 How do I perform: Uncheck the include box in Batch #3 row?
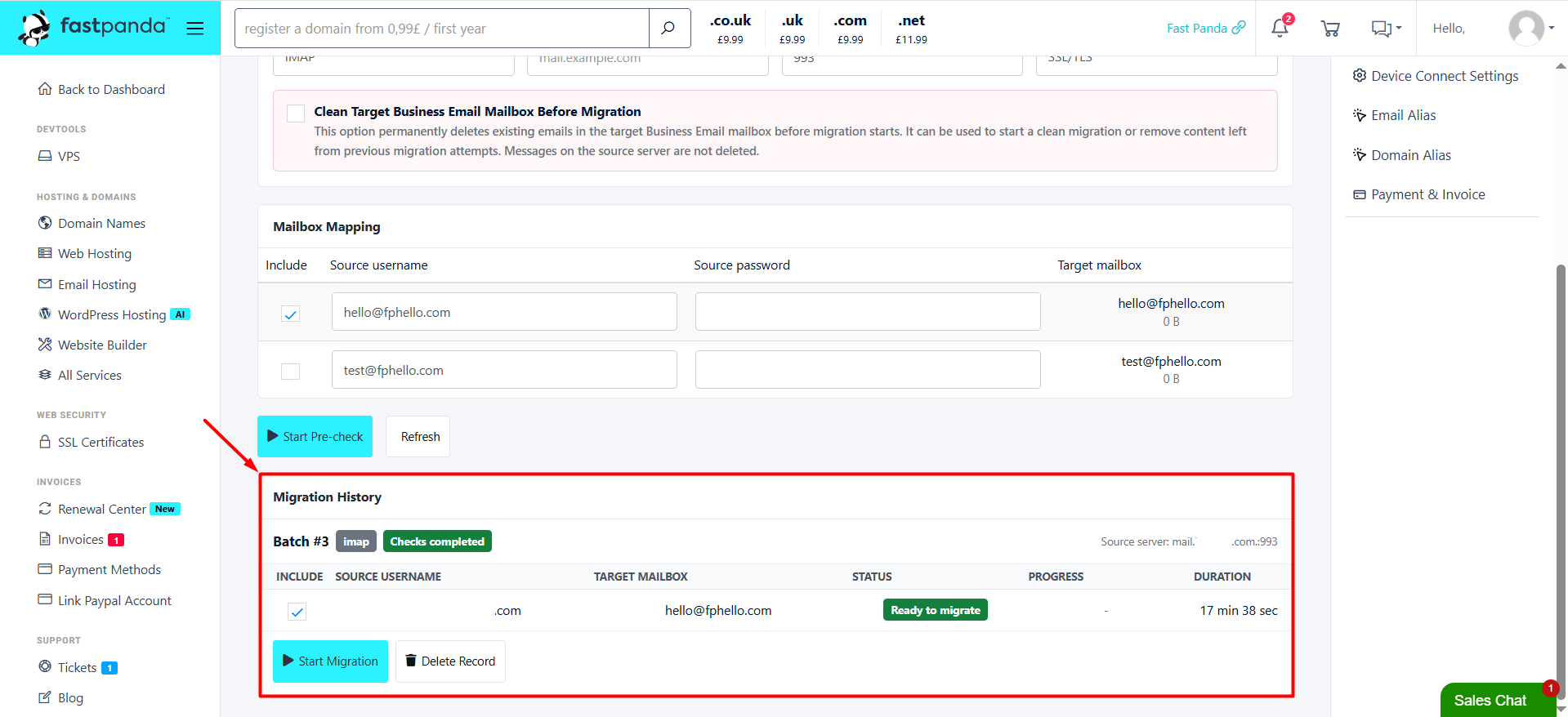(x=297, y=612)
